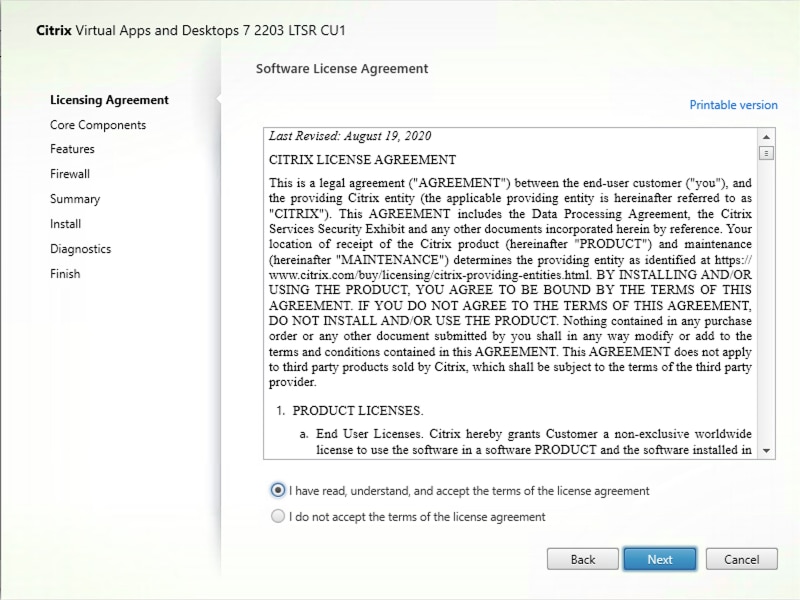This screenshot has height=600, width=800.
Task: Click the Back button
Action: [582, 559]
